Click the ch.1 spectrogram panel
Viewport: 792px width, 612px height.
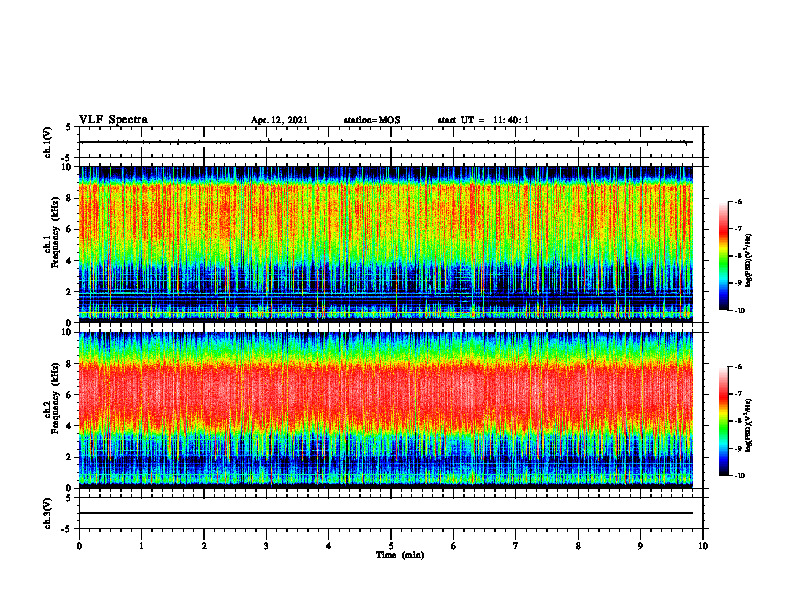(x=386, y=244)
